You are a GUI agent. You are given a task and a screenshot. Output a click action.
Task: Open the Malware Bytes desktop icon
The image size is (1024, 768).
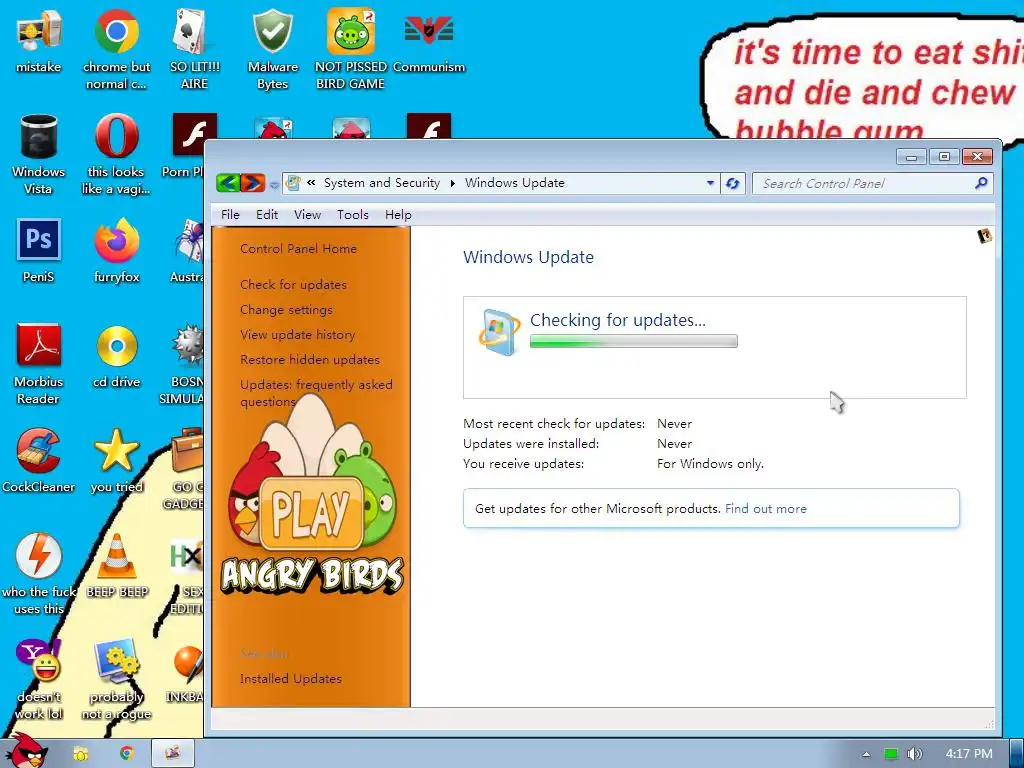[x=272, y=49]
